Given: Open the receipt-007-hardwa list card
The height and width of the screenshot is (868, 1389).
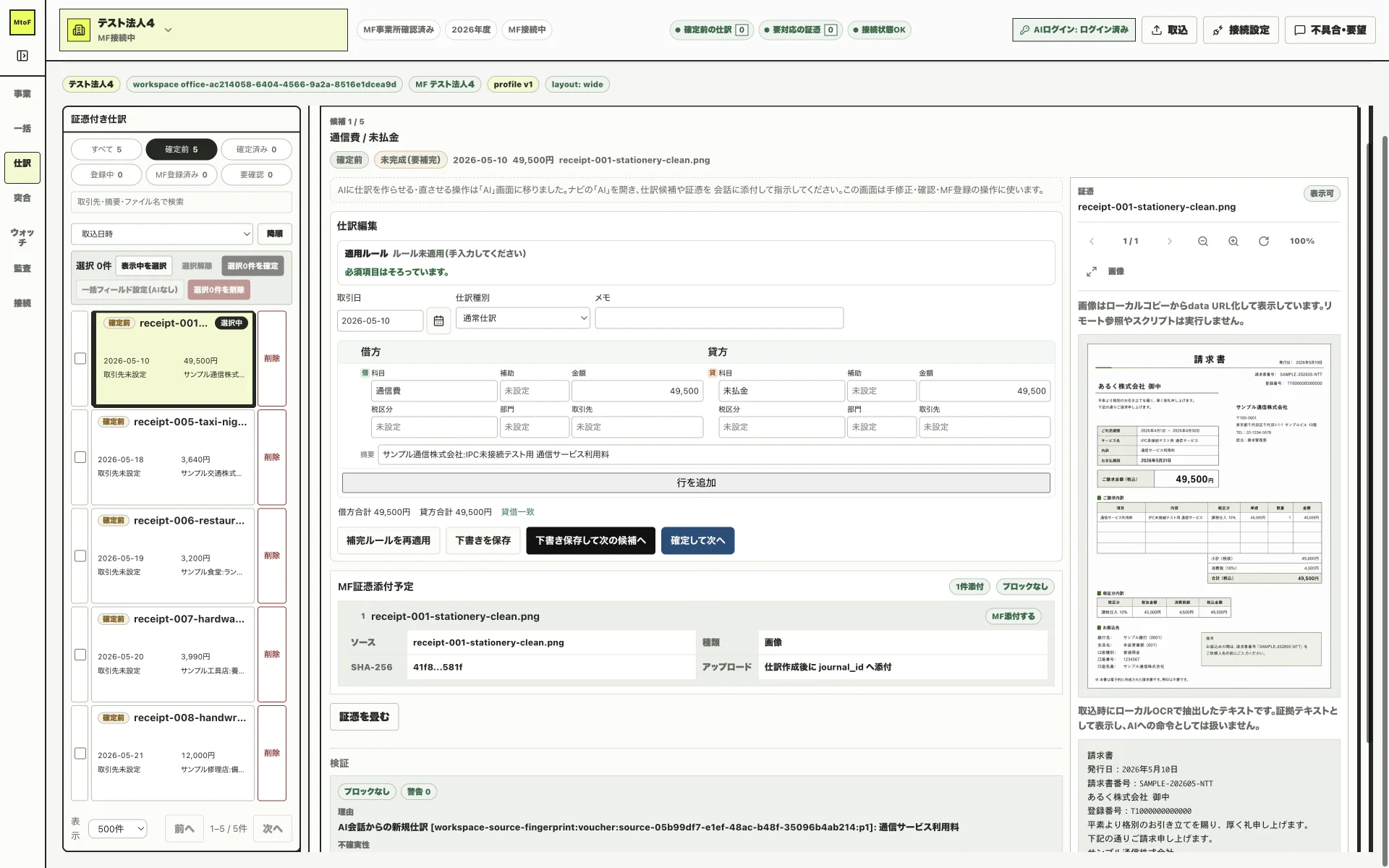Looking at the screenshot, I should 173,655.
